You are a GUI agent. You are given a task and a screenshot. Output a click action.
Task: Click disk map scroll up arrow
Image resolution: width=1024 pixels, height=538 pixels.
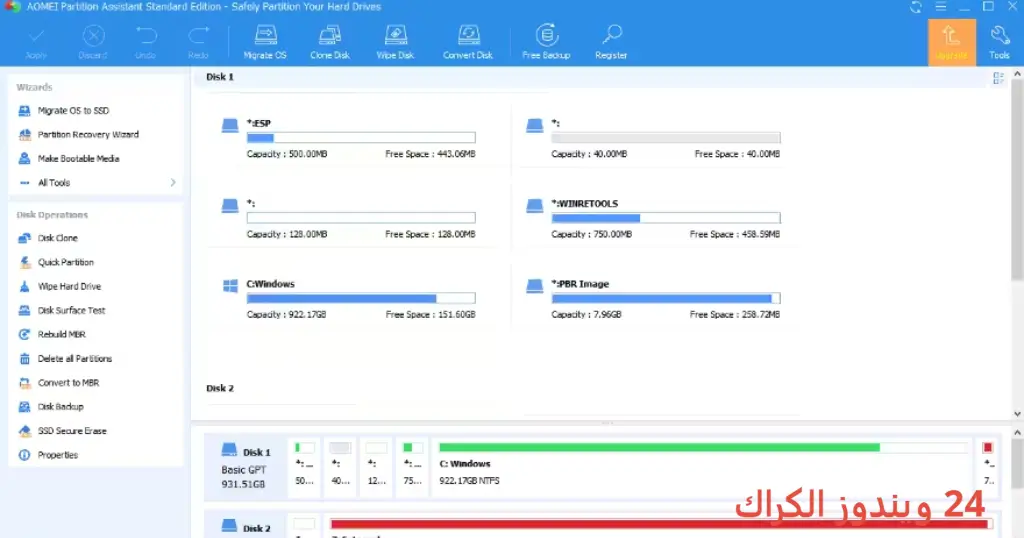pos(1017,433)
